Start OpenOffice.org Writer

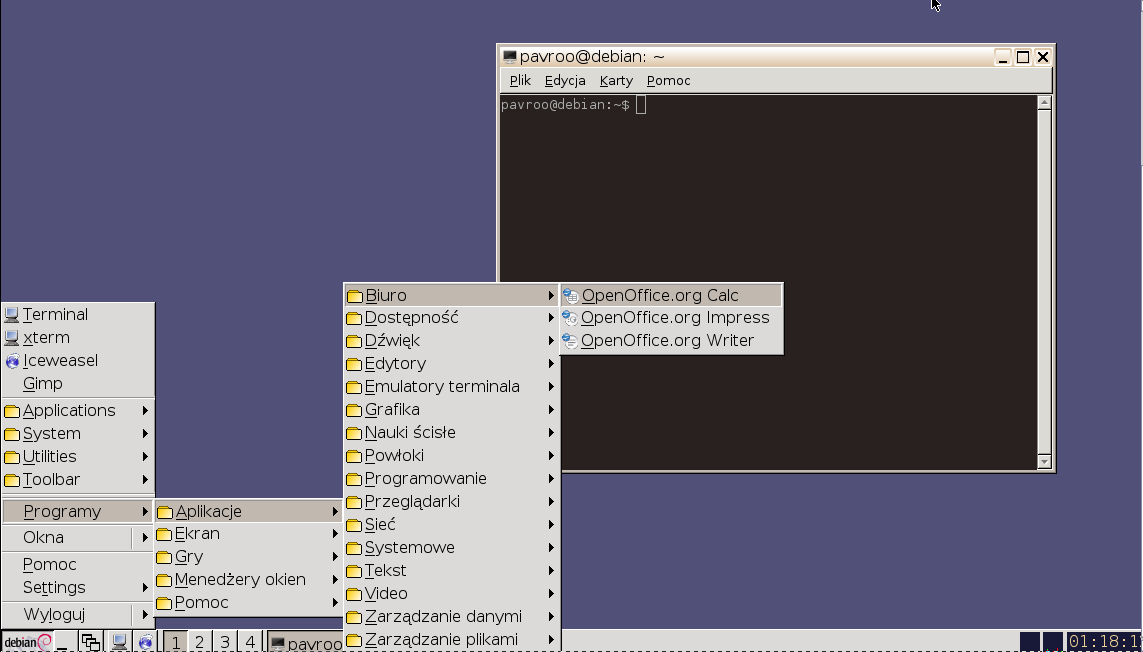tap(667, 341)
